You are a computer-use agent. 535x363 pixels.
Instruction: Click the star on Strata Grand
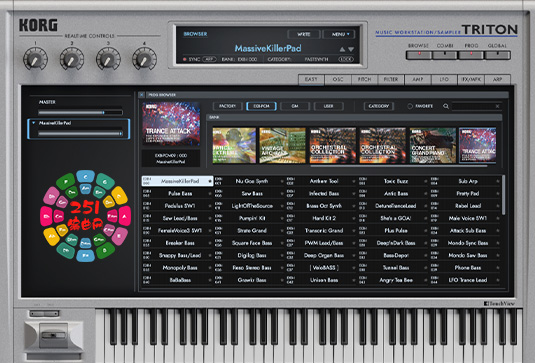pyautogui.click(x=282, y=231)
